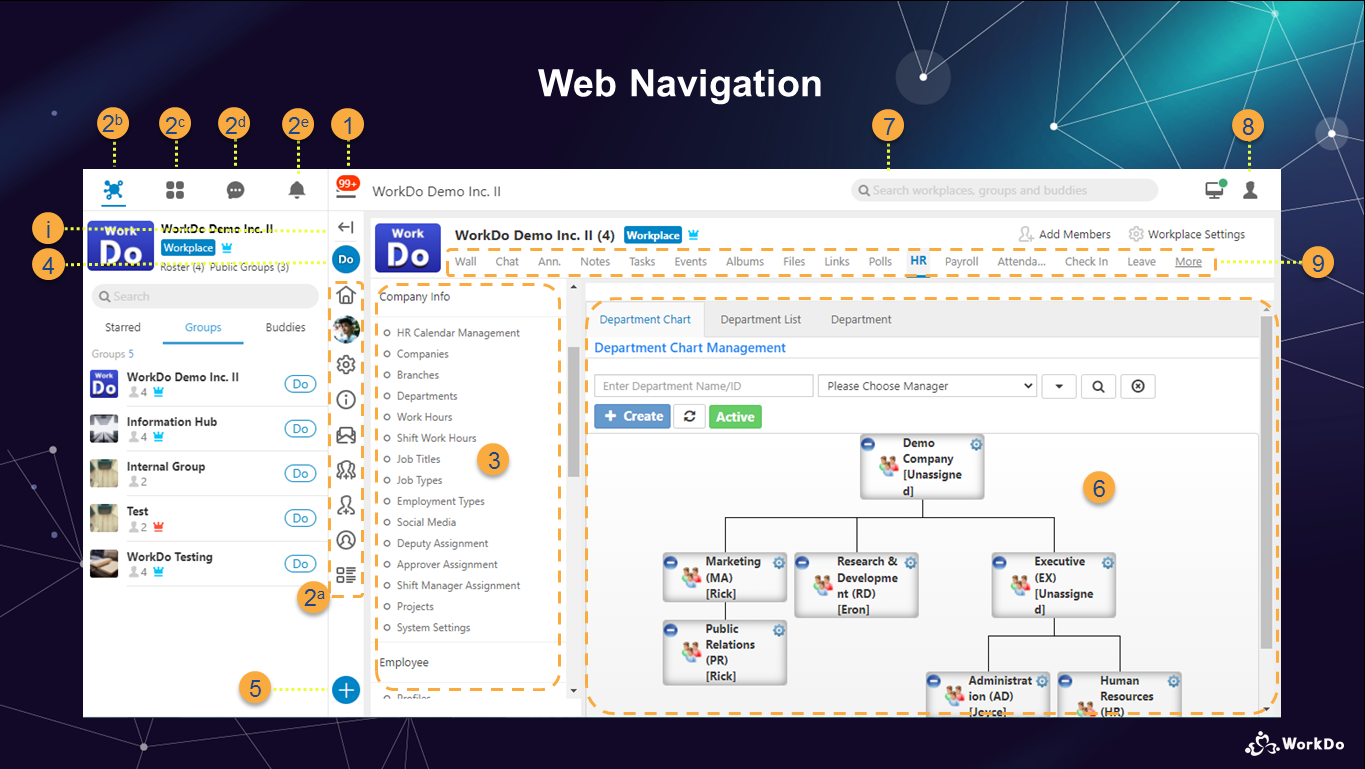This screenshot has height=769, width=1365.
Task: Click the clear filter X button
Action: (1138, 386)
